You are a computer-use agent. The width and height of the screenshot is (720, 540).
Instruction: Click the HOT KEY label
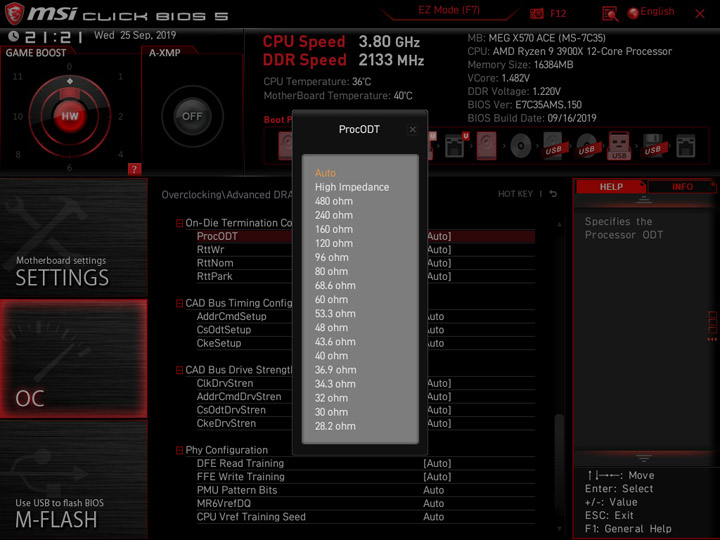point(515,194)
